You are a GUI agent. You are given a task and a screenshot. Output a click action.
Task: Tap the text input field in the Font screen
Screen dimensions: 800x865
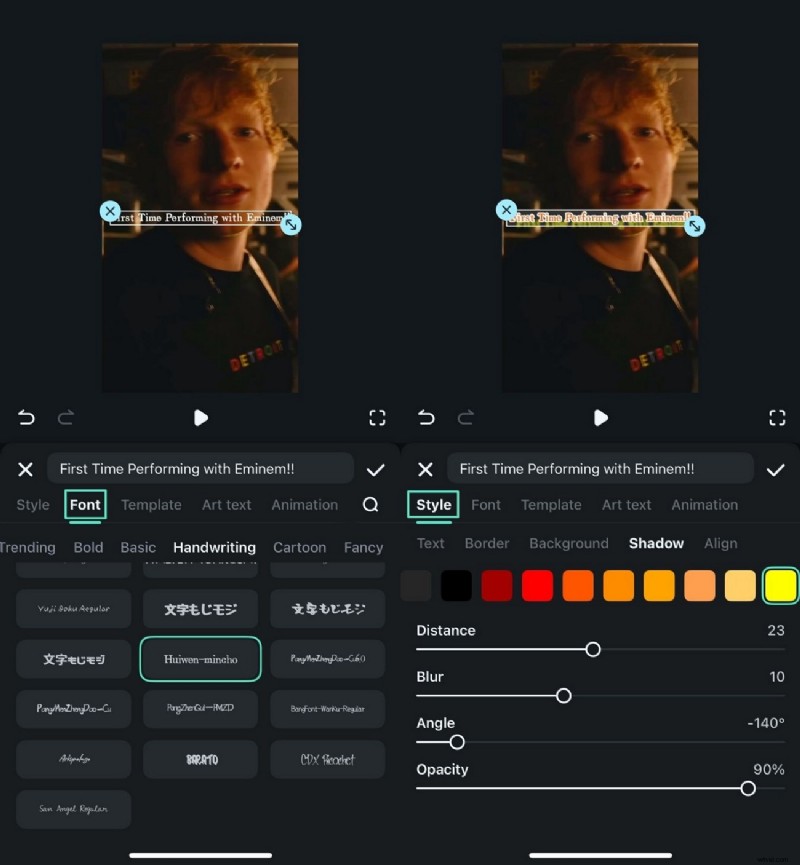click(200, 469)
